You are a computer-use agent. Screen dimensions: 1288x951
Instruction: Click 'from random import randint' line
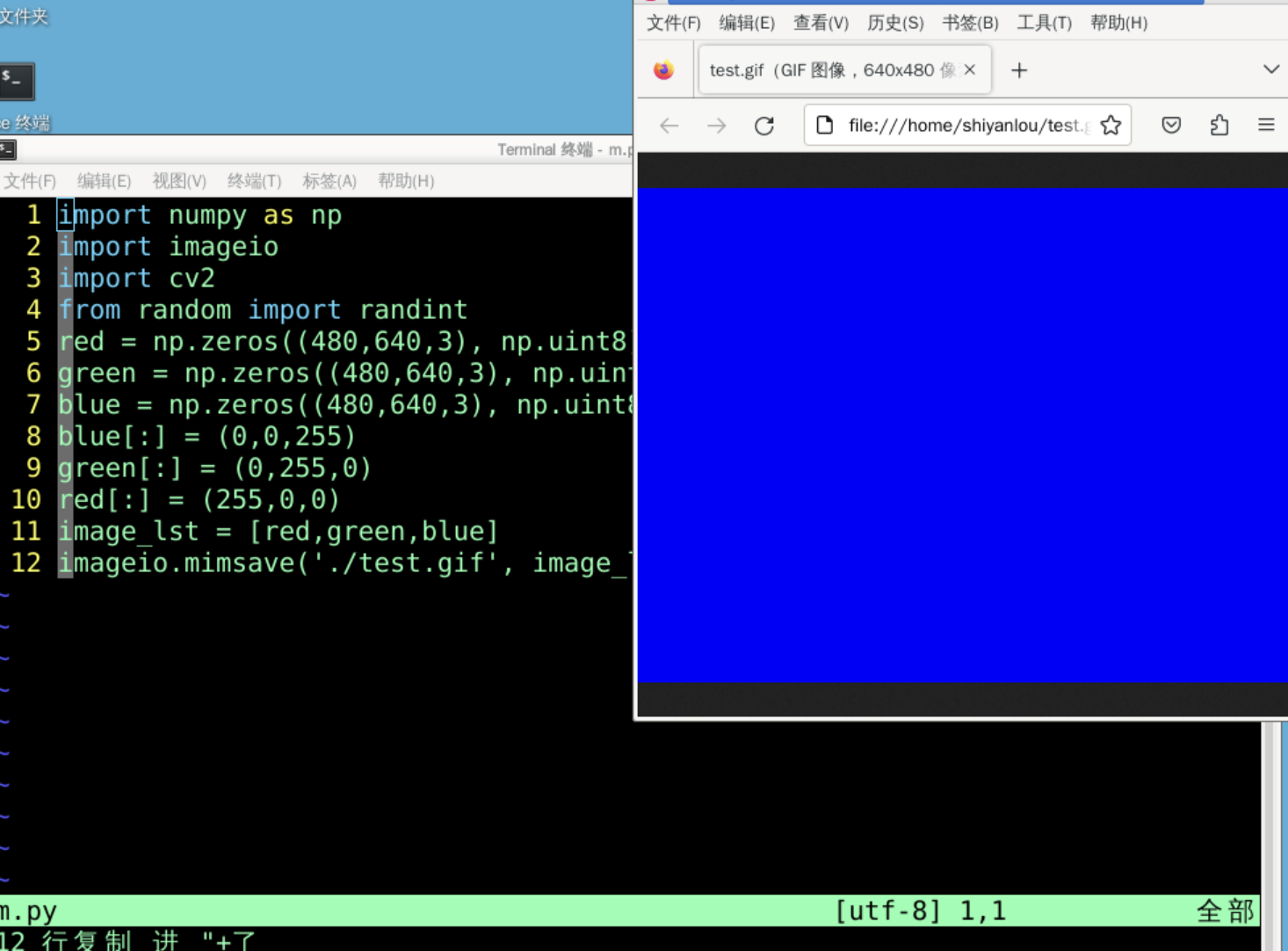coord(263,309)
